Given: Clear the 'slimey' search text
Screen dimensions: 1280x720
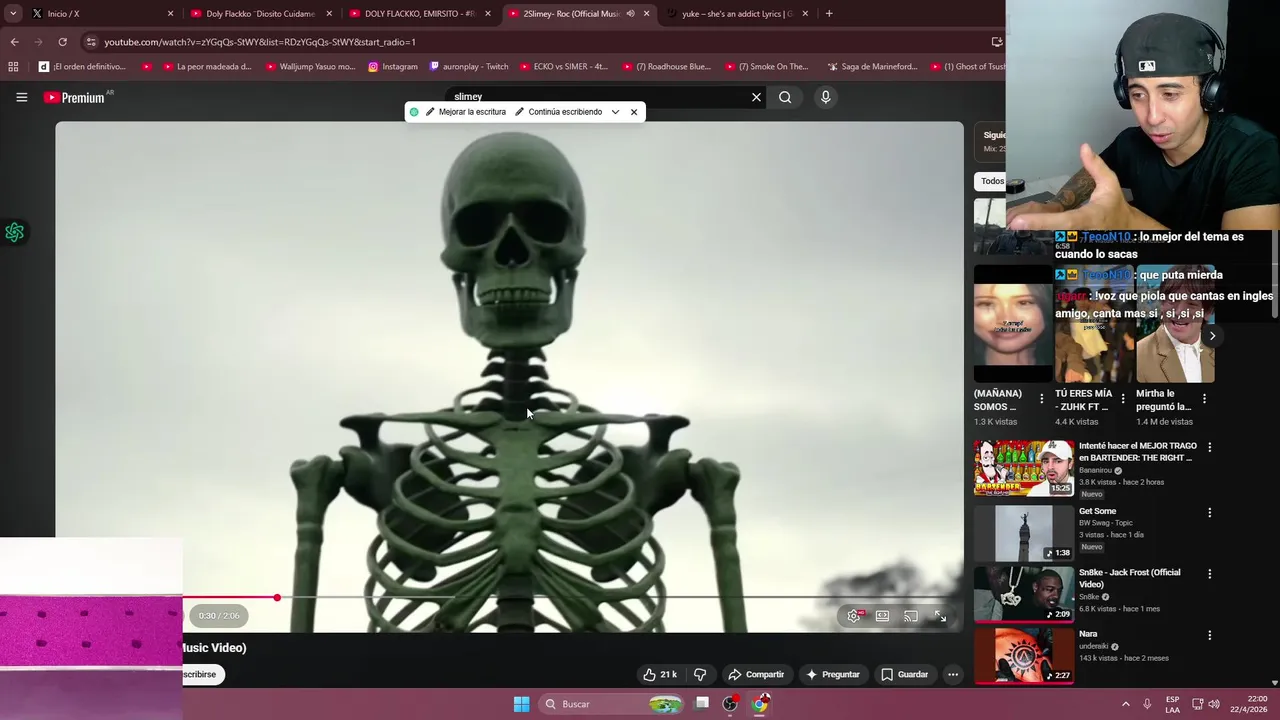Looking at the screenshot, I should [756, 97].
